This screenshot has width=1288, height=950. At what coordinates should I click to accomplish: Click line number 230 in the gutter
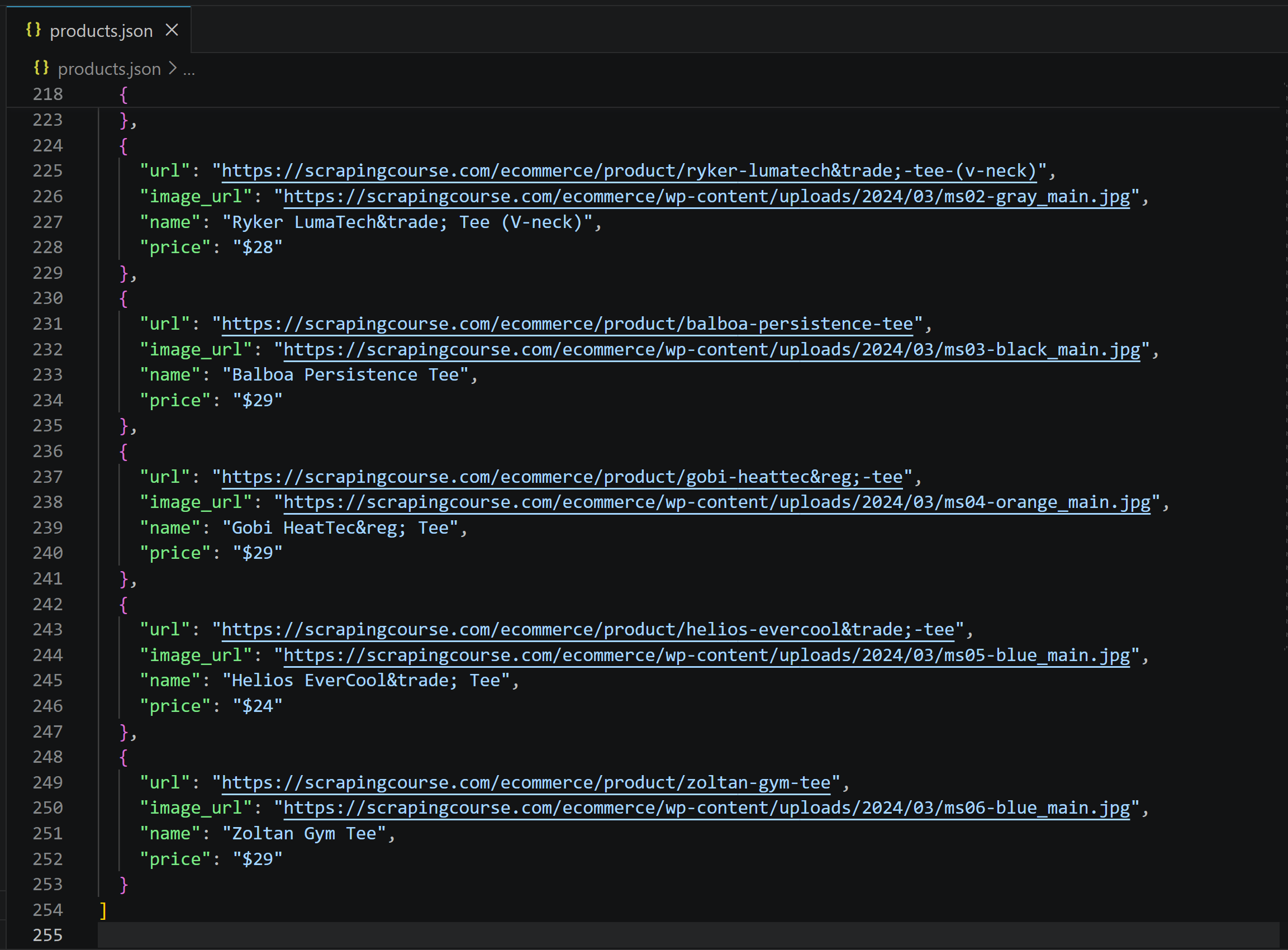click(47, 298)
